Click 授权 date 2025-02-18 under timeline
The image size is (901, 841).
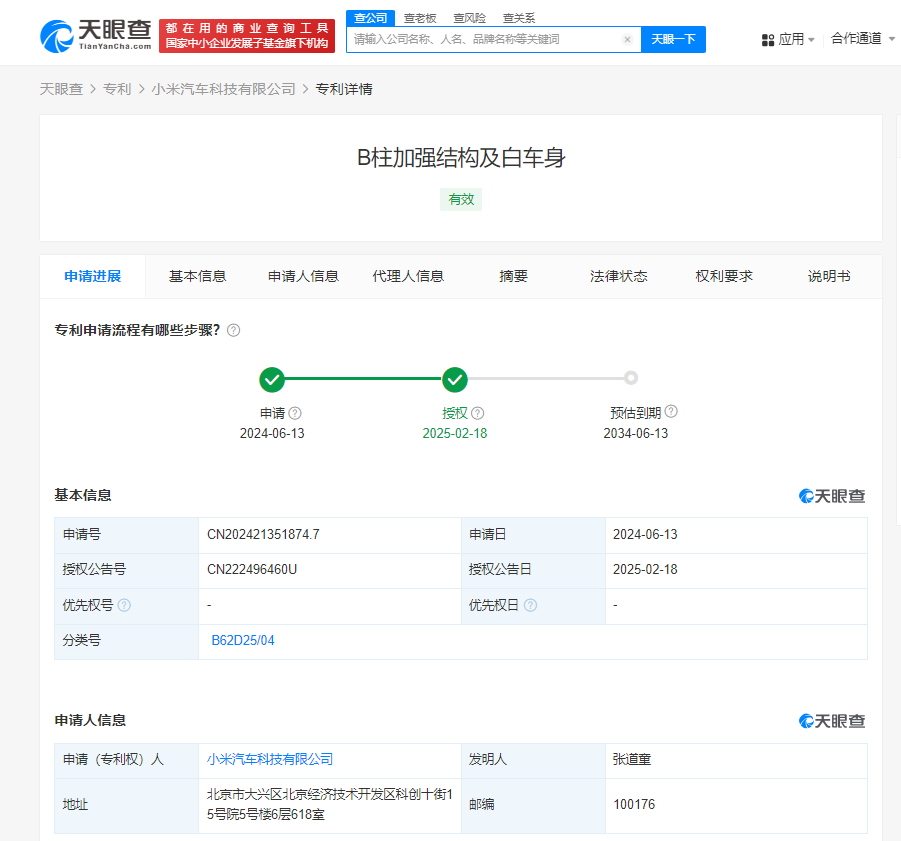(455, 434)
